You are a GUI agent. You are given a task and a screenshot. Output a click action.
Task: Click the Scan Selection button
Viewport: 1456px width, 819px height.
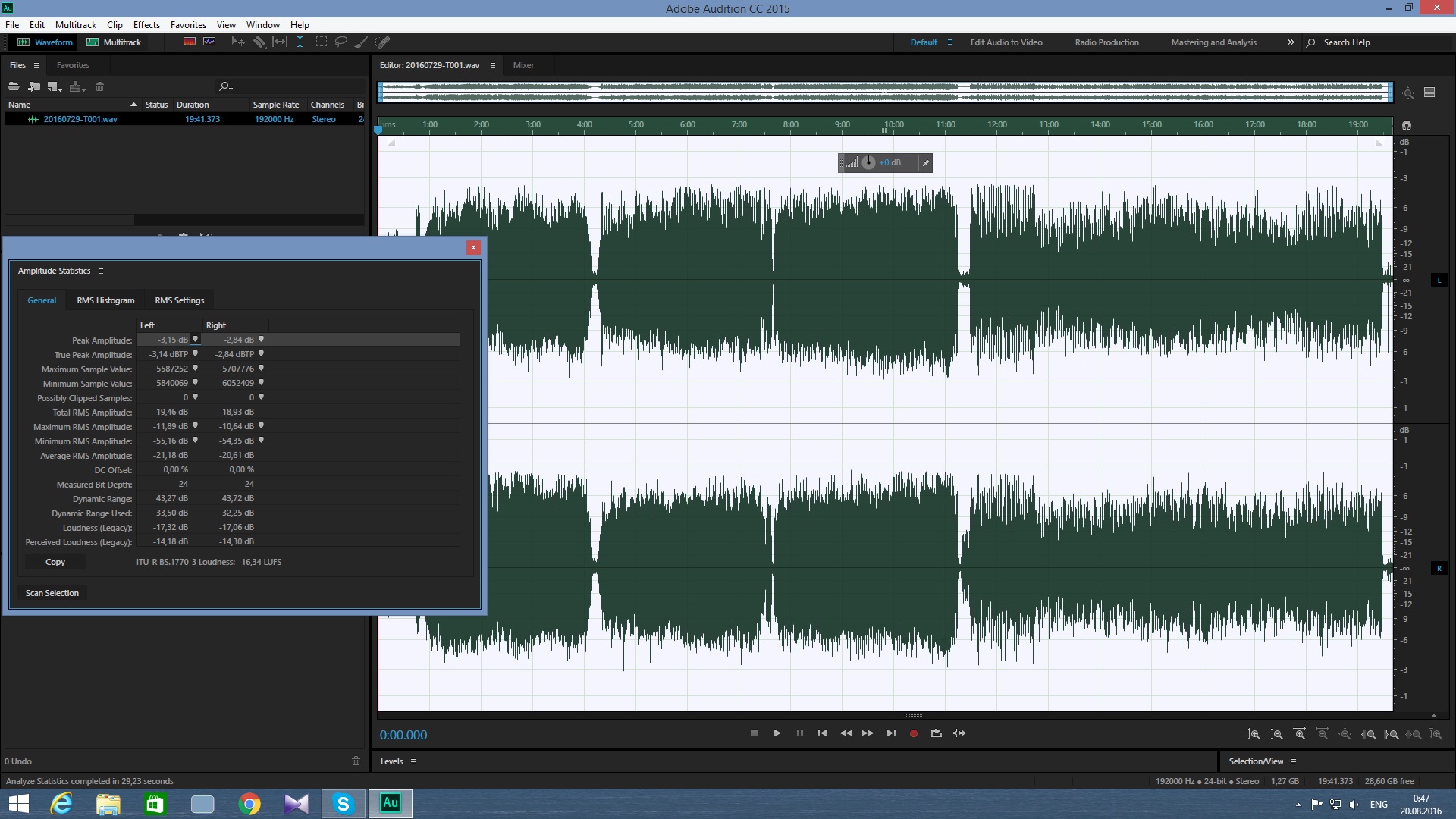[x=52, y=593]
